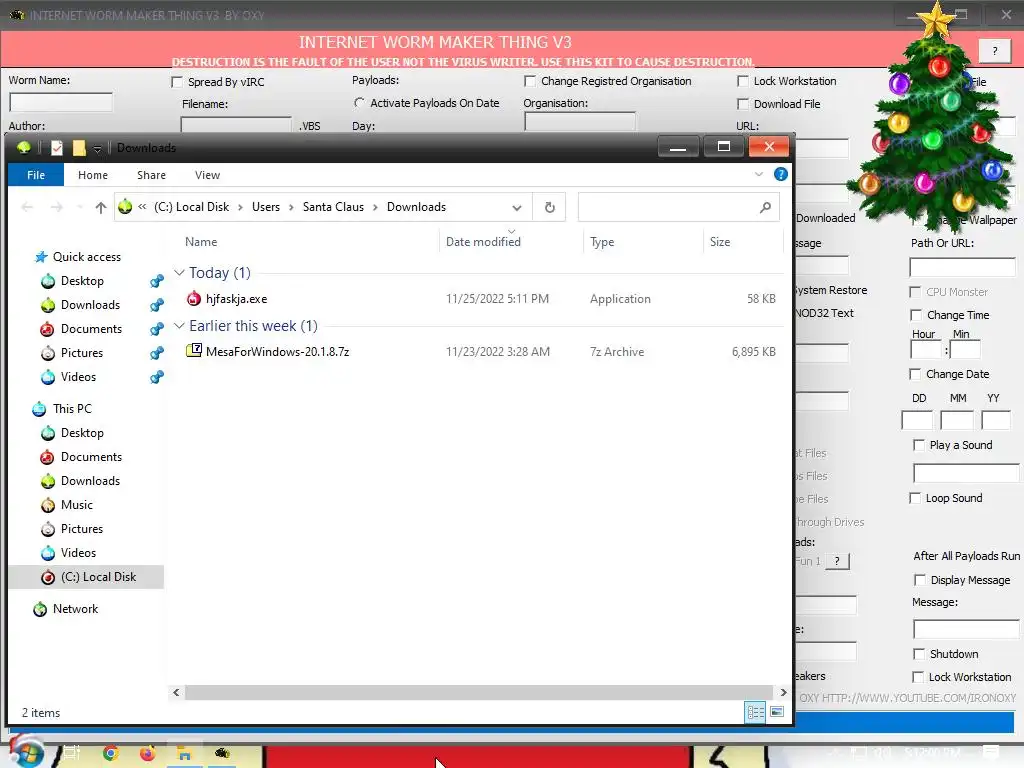Select the MesaForWindows-20.1.8.7z archive icon
The image size is (1024, 768).
[194, 351]
